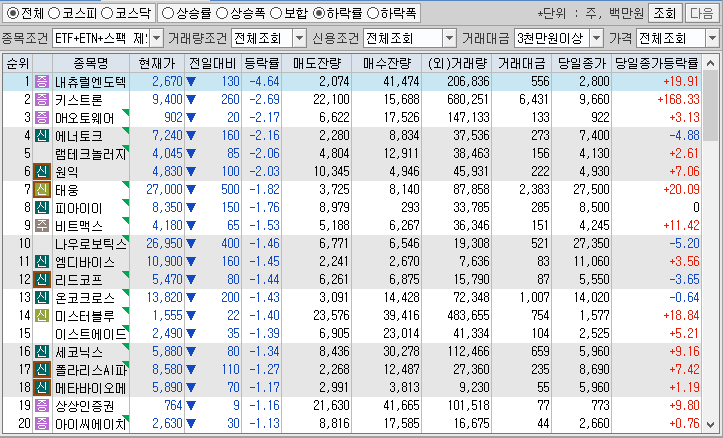723x438 pixels.
Task: Click the down arrow in 내츄럴엔도텍 row
Action: (191, 82)
